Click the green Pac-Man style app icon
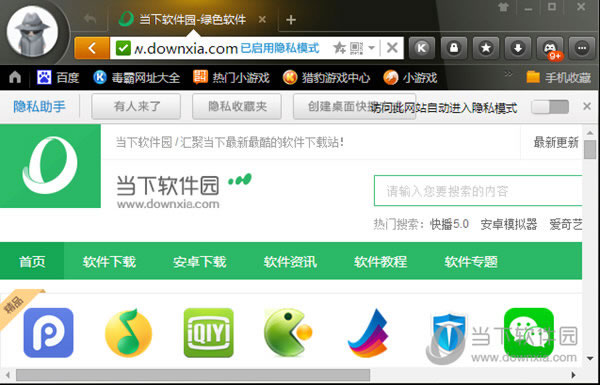This screenshot has width=600, height=385. point(288,332)
